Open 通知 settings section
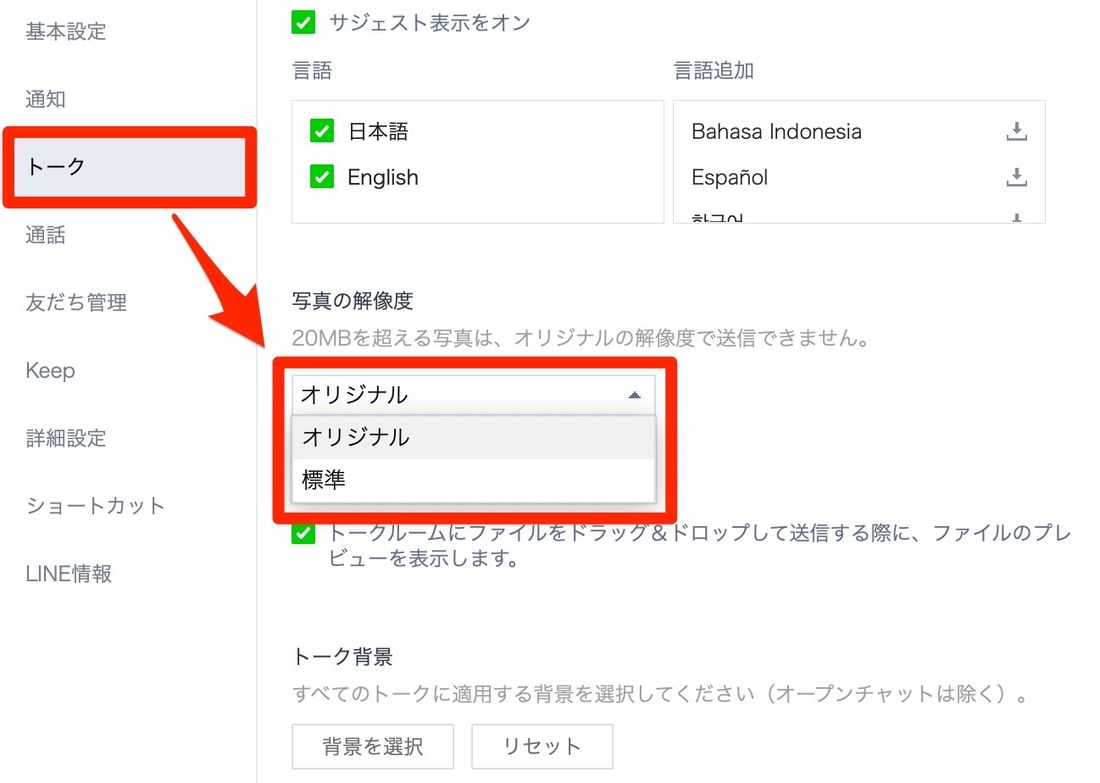Image resolution: width=1100 pixels, height=783 pixels. coord(46,99)
